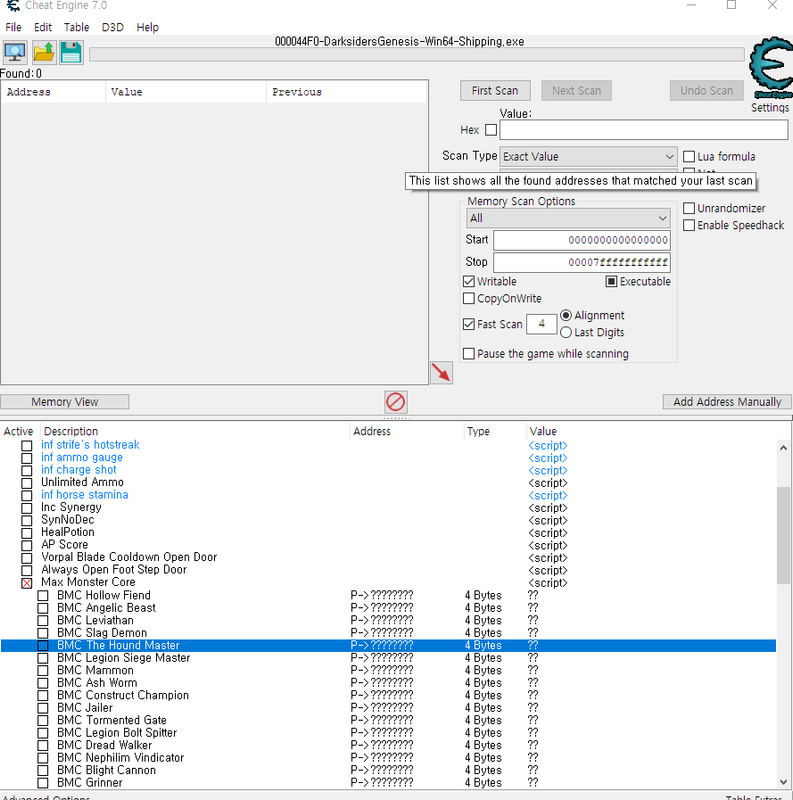Sort by the Address column header in found list

[54, 92]
